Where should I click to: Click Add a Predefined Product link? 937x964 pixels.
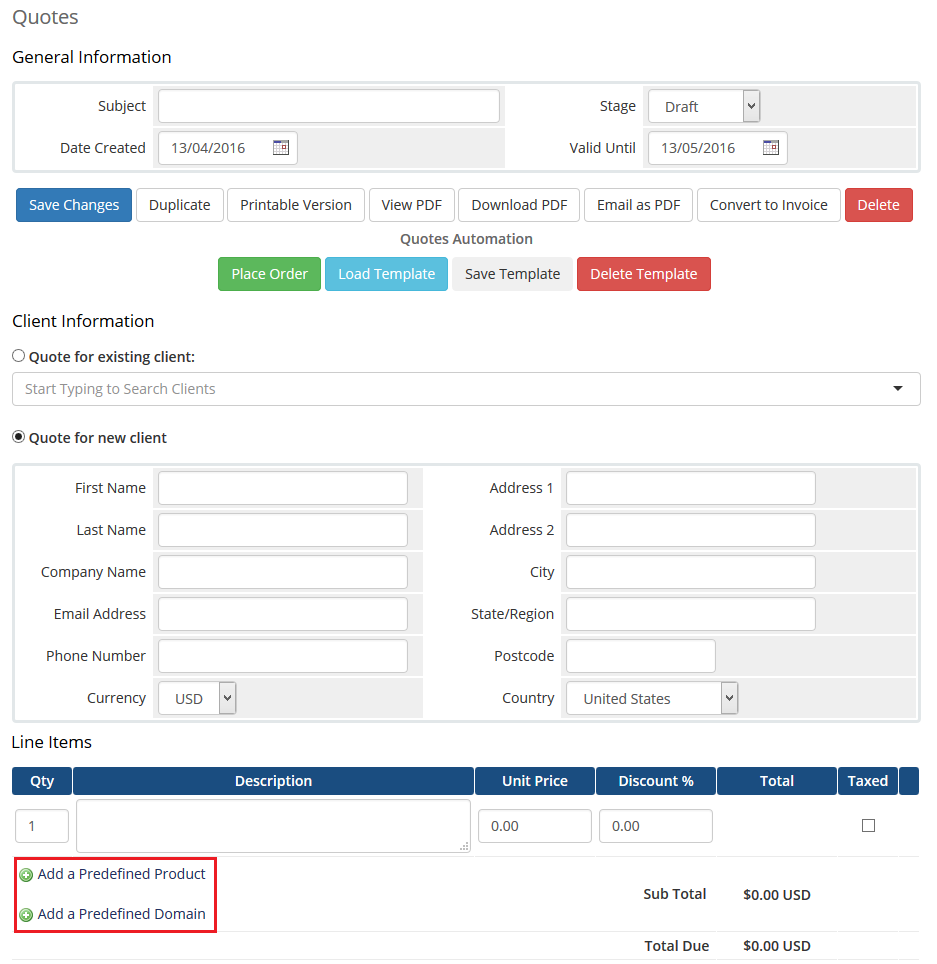121,874
